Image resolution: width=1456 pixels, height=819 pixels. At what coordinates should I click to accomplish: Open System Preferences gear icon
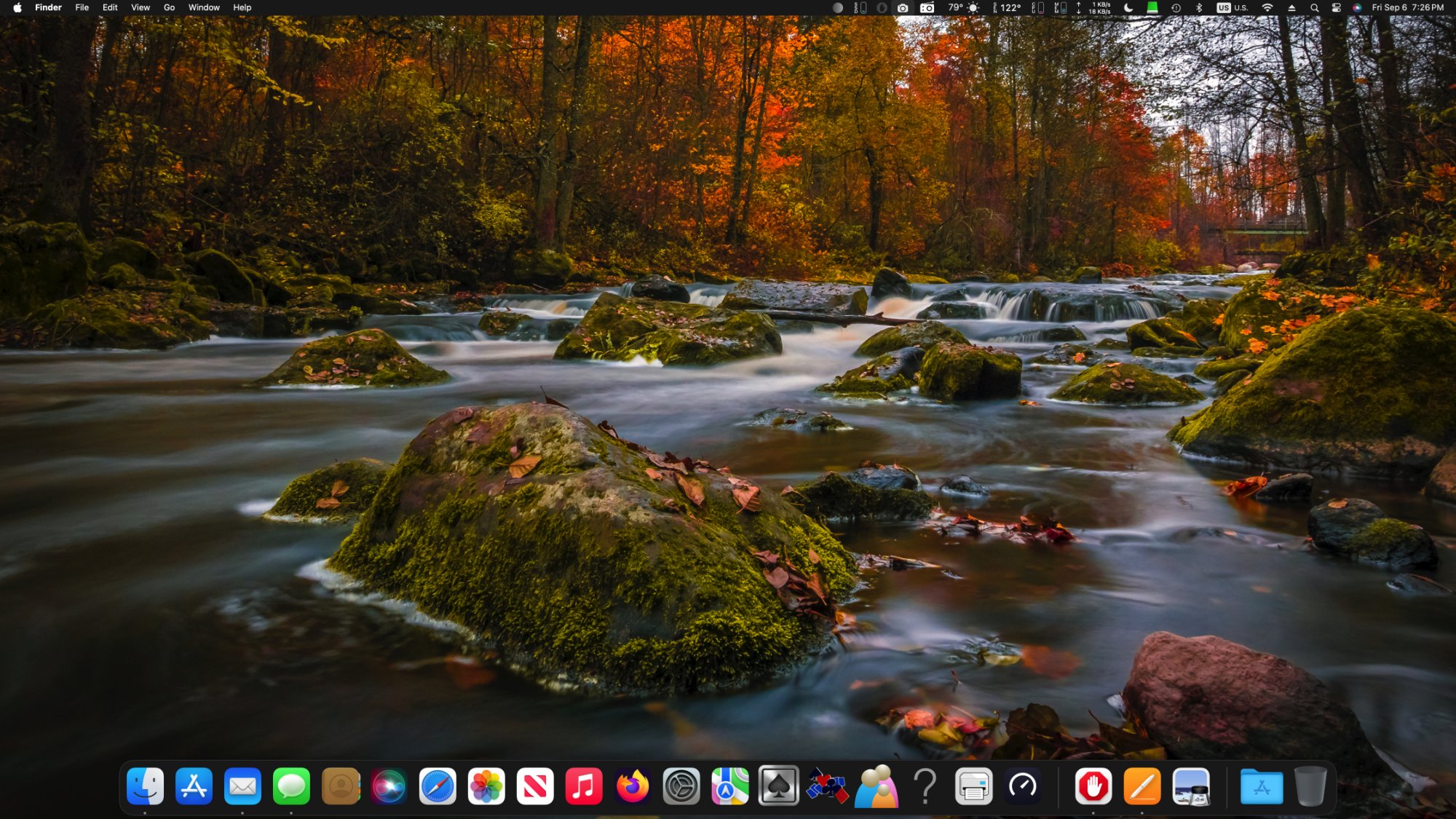tap(681, 786)
